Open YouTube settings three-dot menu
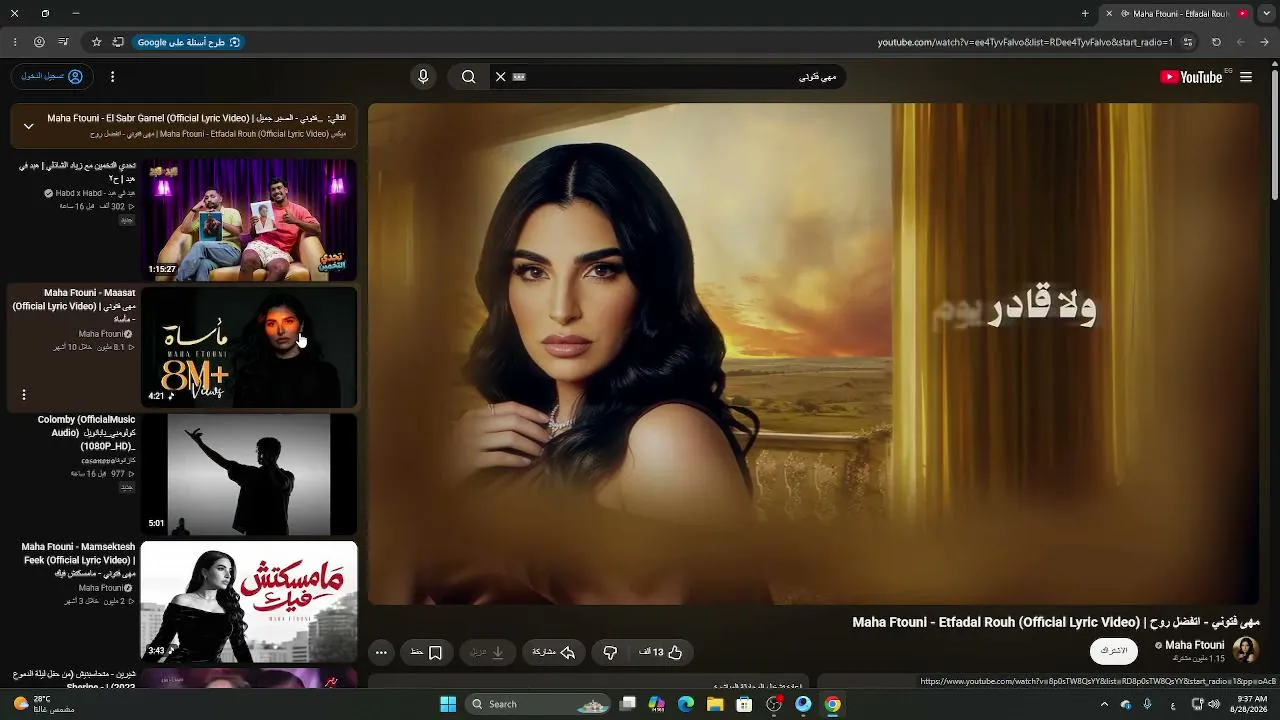This screenshot has height=720, width=1280. 112,77
